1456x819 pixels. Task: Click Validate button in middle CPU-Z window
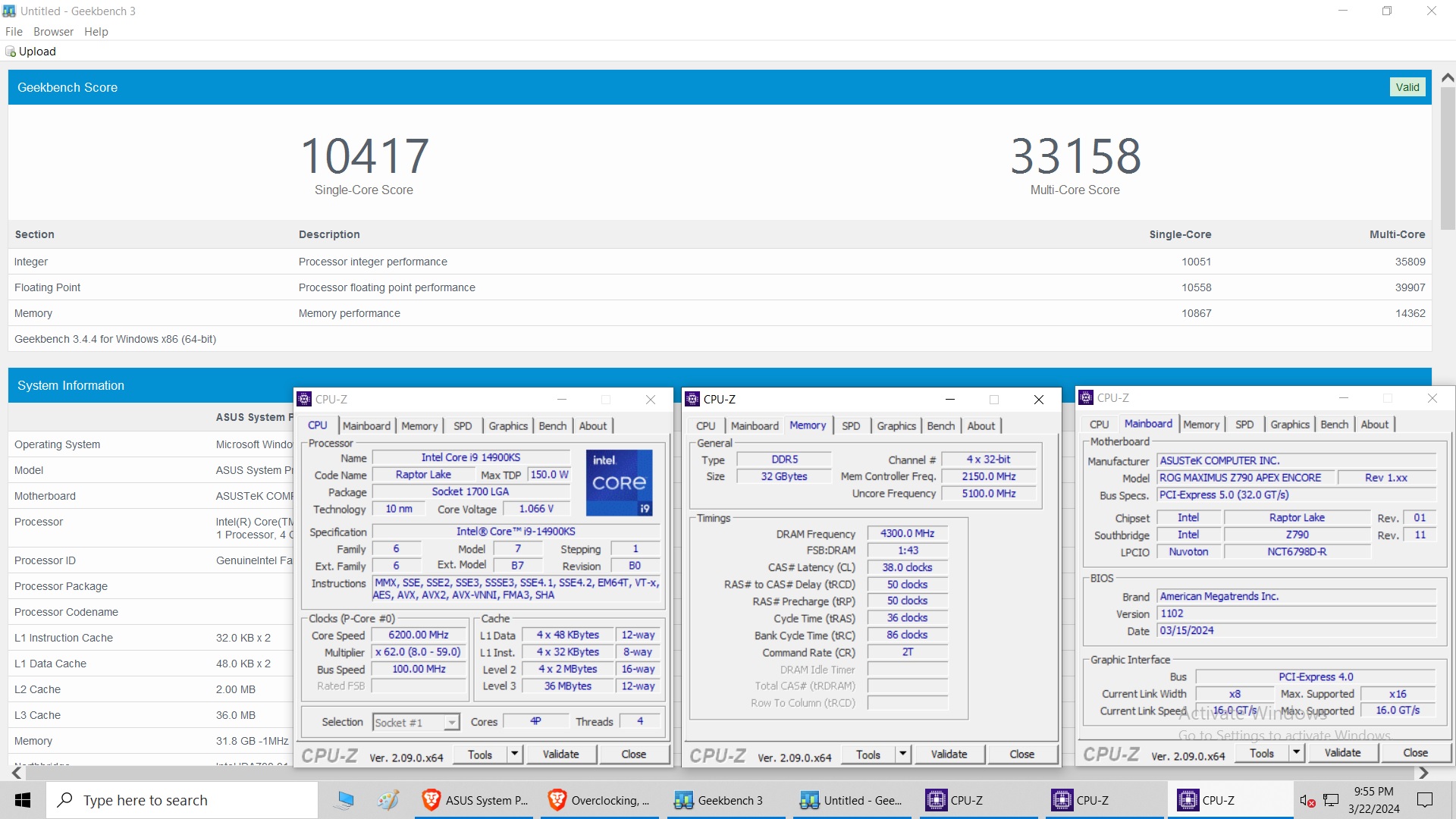coord(949,754)
